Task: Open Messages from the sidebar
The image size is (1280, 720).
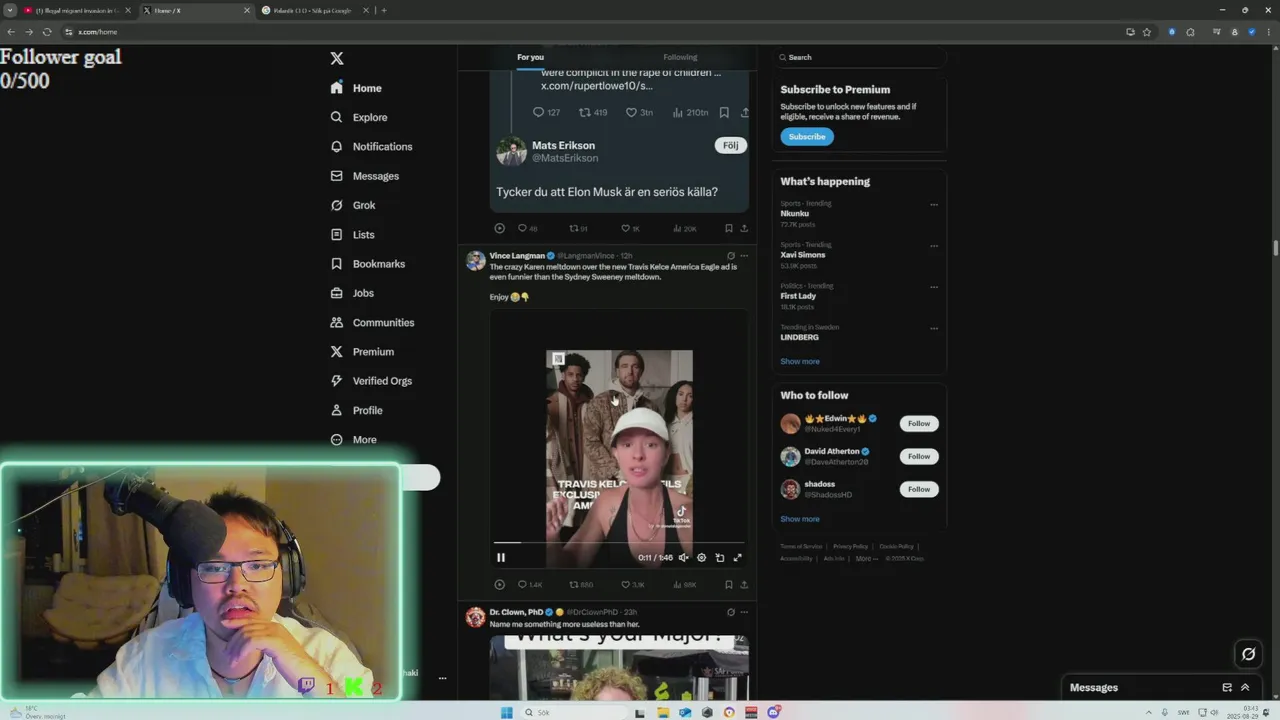Action: [364, 176]
